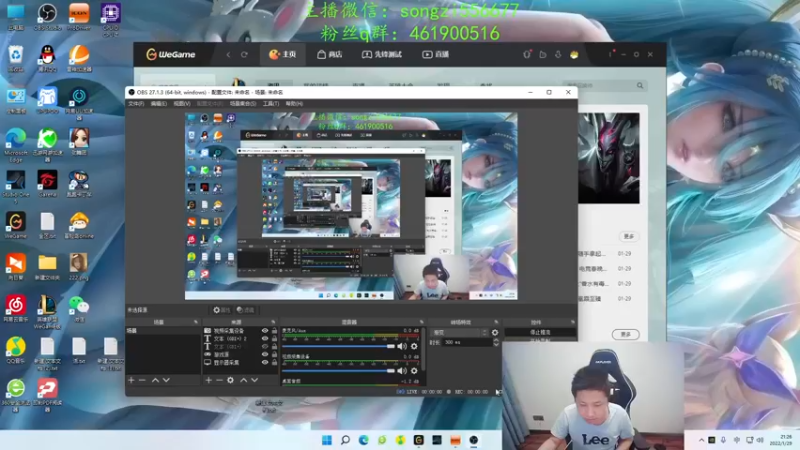This screenshot has height=450, width=800.
Task: Show hidden system tray icons chevron
Action: (702, 440)
